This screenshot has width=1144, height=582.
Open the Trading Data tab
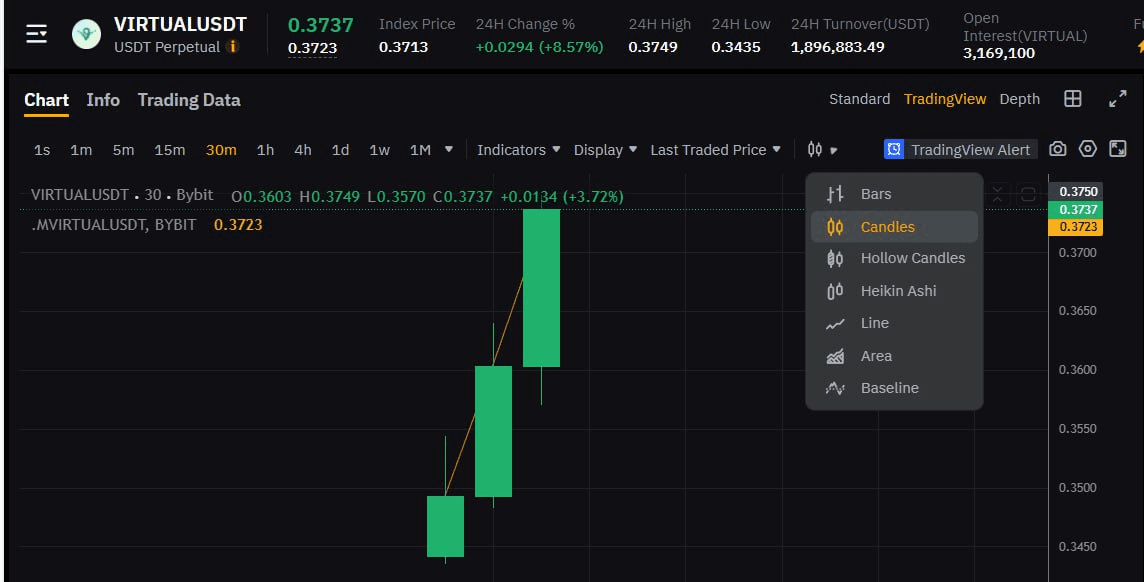pyautogui.click(x=189, y=100)
